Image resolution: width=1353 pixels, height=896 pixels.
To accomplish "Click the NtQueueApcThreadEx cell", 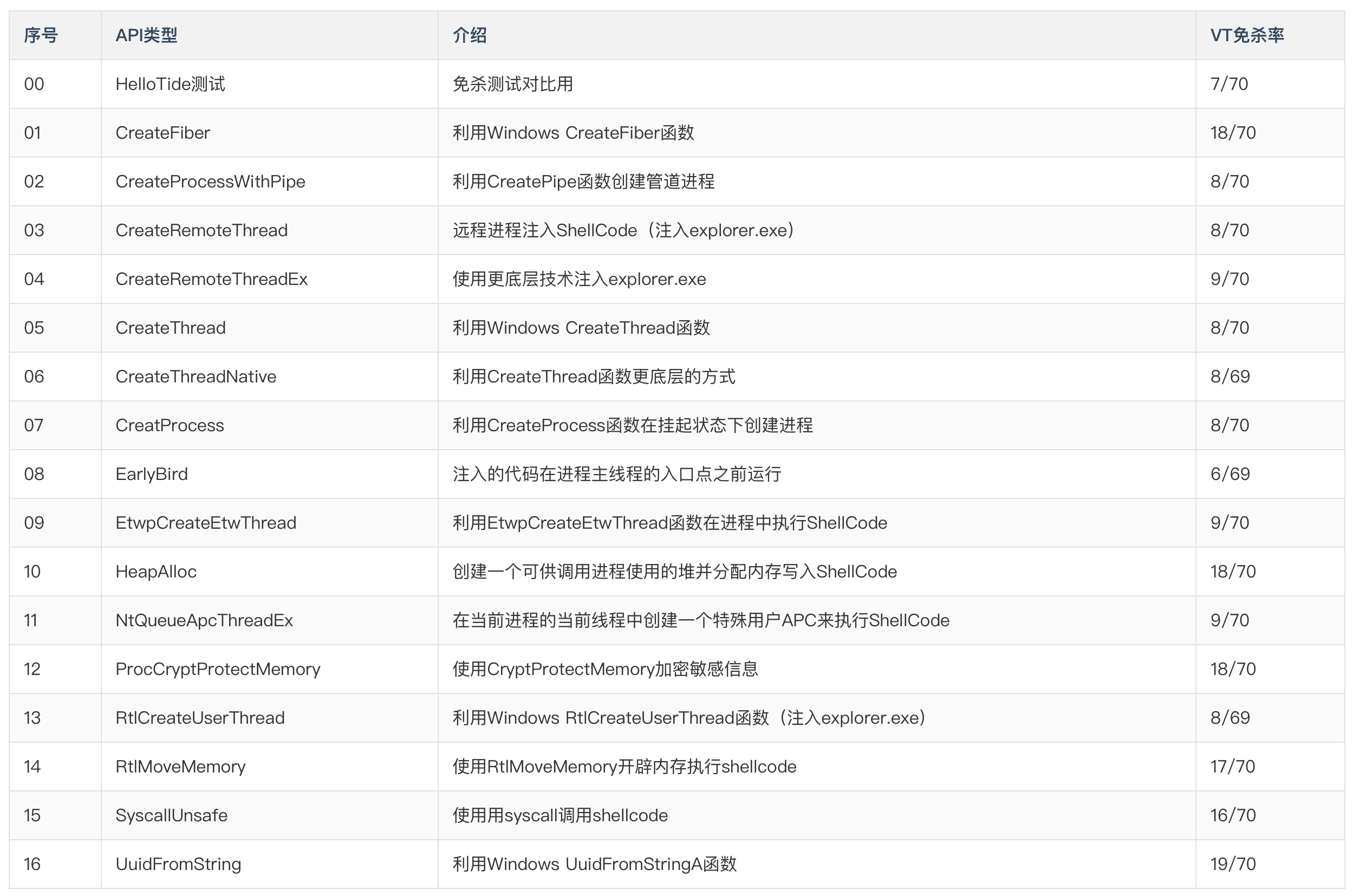I will tap(204, 620).
